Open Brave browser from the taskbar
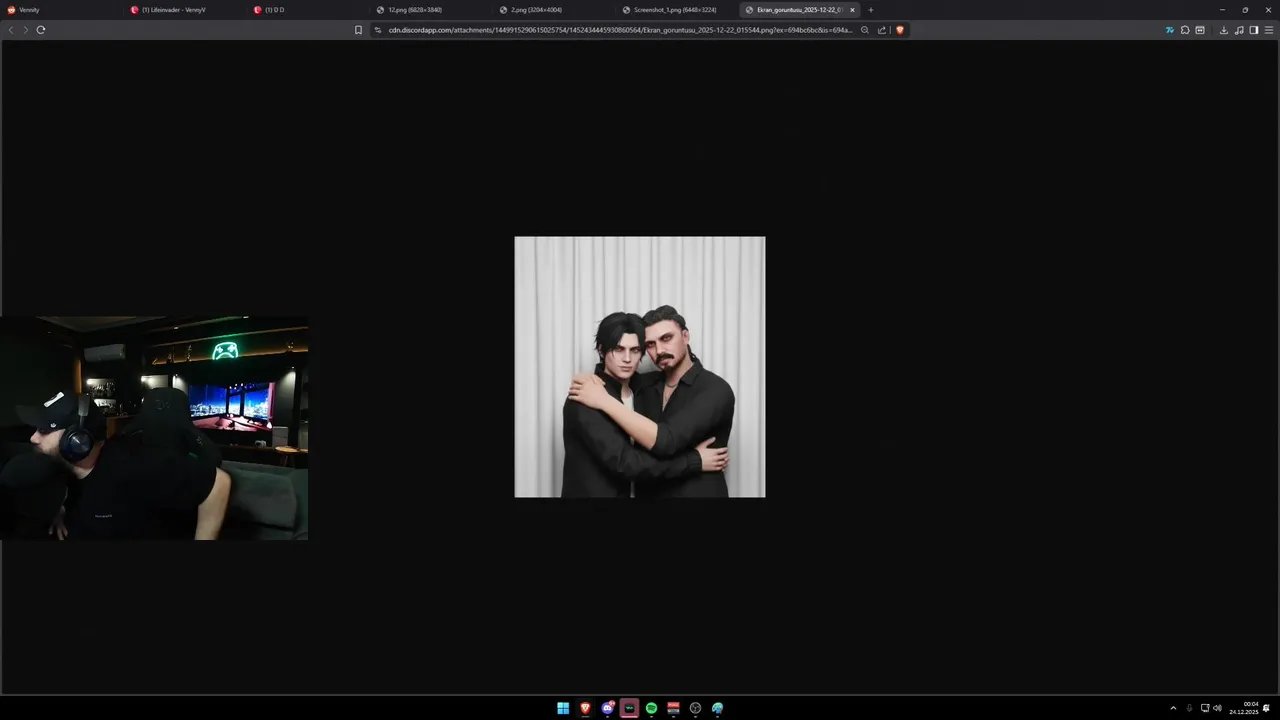 [585, 708]
